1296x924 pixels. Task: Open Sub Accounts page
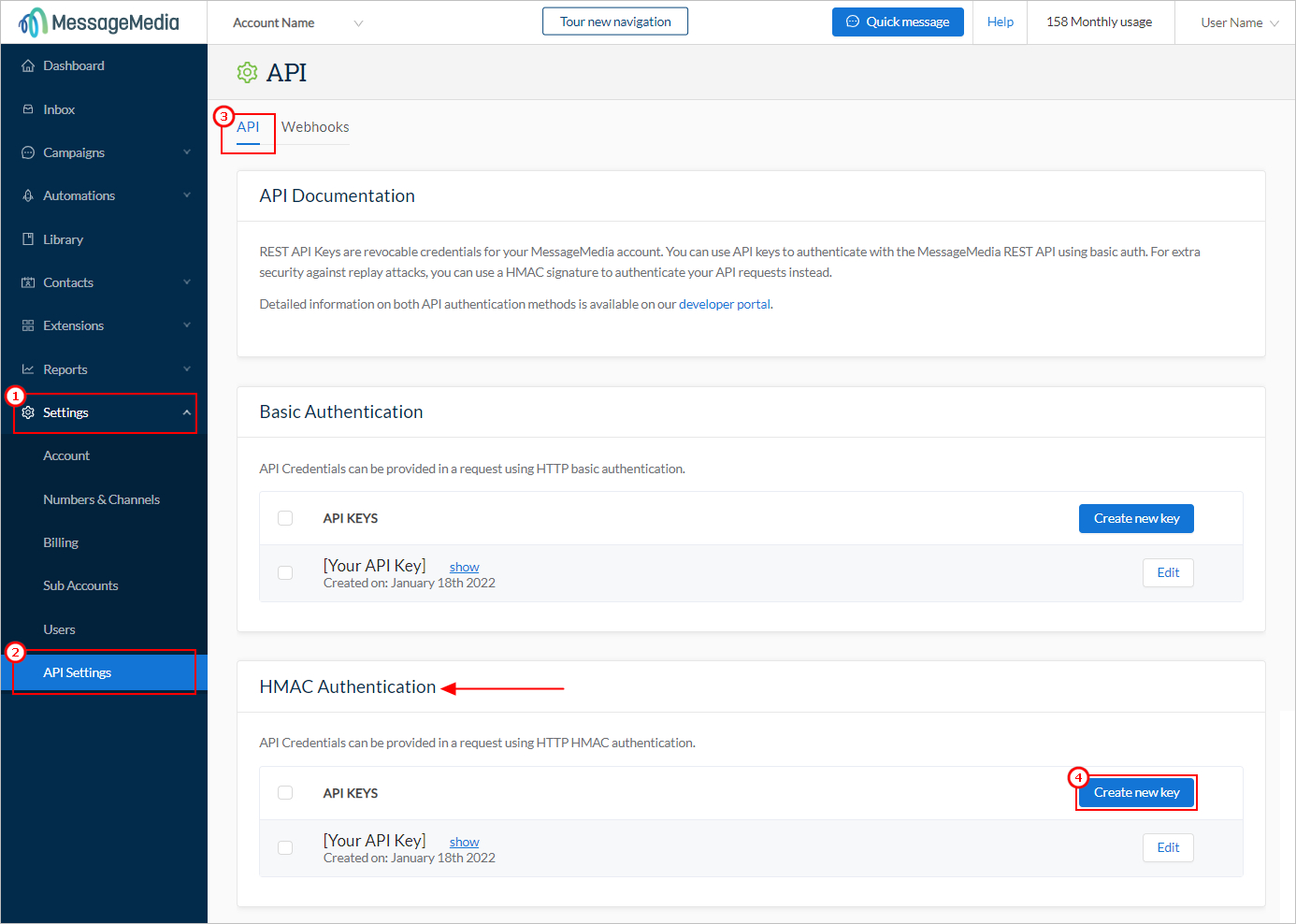click(x=80, y=585)
